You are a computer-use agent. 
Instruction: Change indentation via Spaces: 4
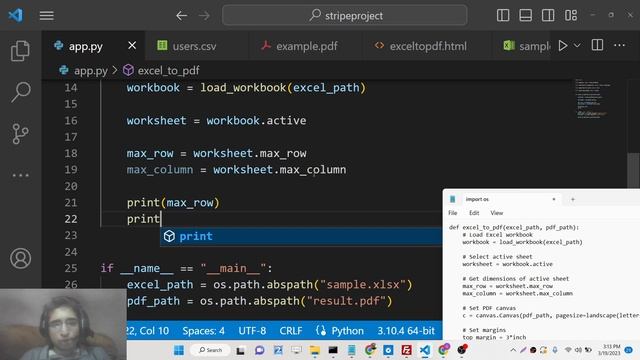click(x=203, y=331)
